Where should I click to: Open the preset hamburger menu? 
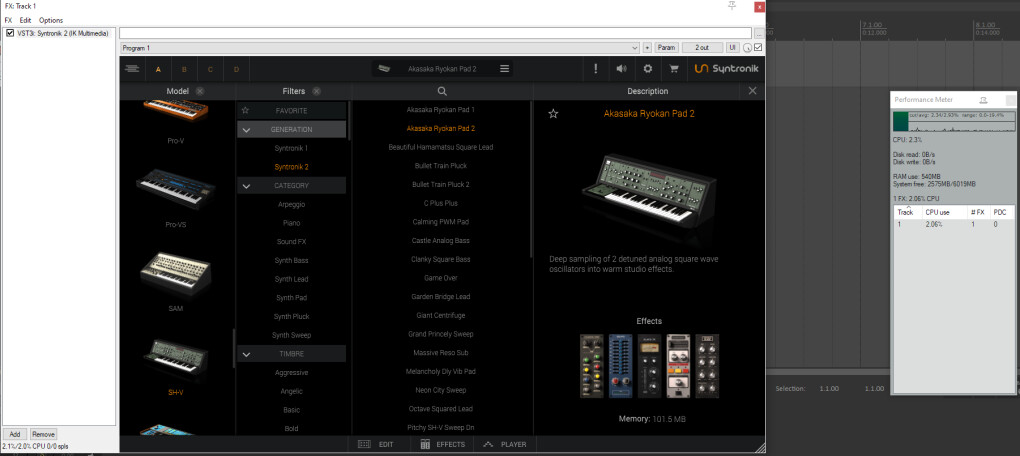(x=504, y=68)
